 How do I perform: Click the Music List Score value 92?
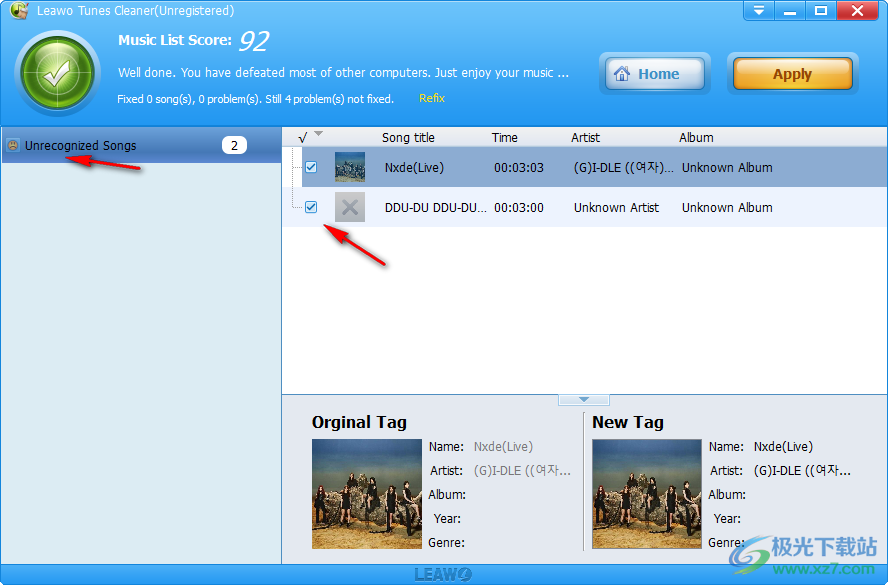coord(254,41)
